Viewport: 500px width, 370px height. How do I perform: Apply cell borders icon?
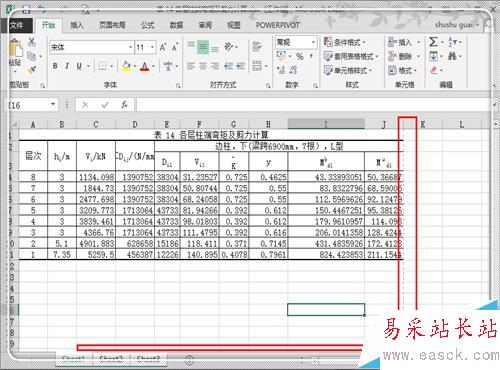coord(102,66)
